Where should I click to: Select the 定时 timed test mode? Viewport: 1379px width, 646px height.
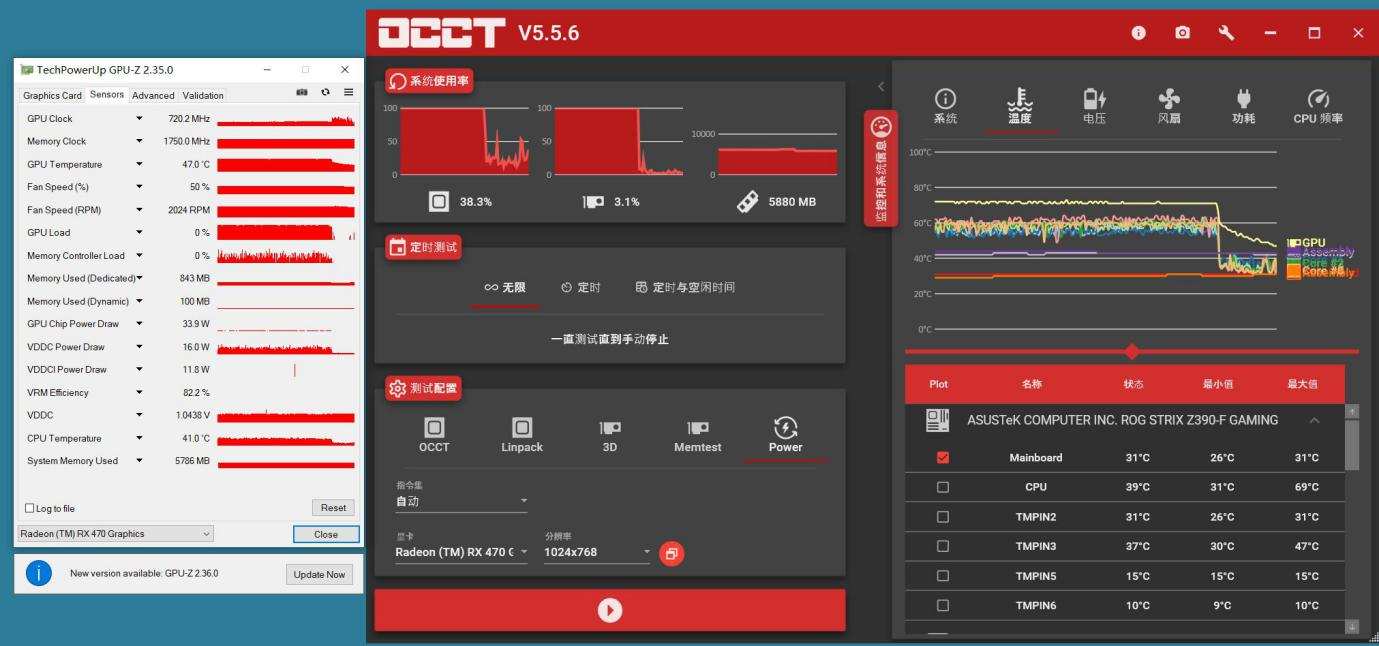[580, 287]
